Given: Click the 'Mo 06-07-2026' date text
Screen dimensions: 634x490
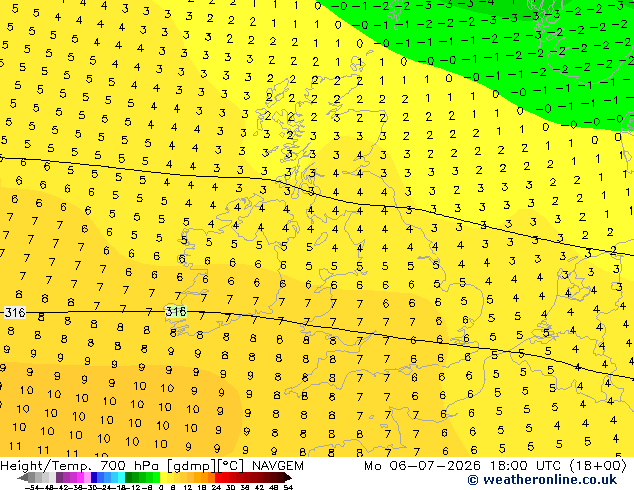Looking at the screenshot, I should pyautogui.click(x=423, y=466).
